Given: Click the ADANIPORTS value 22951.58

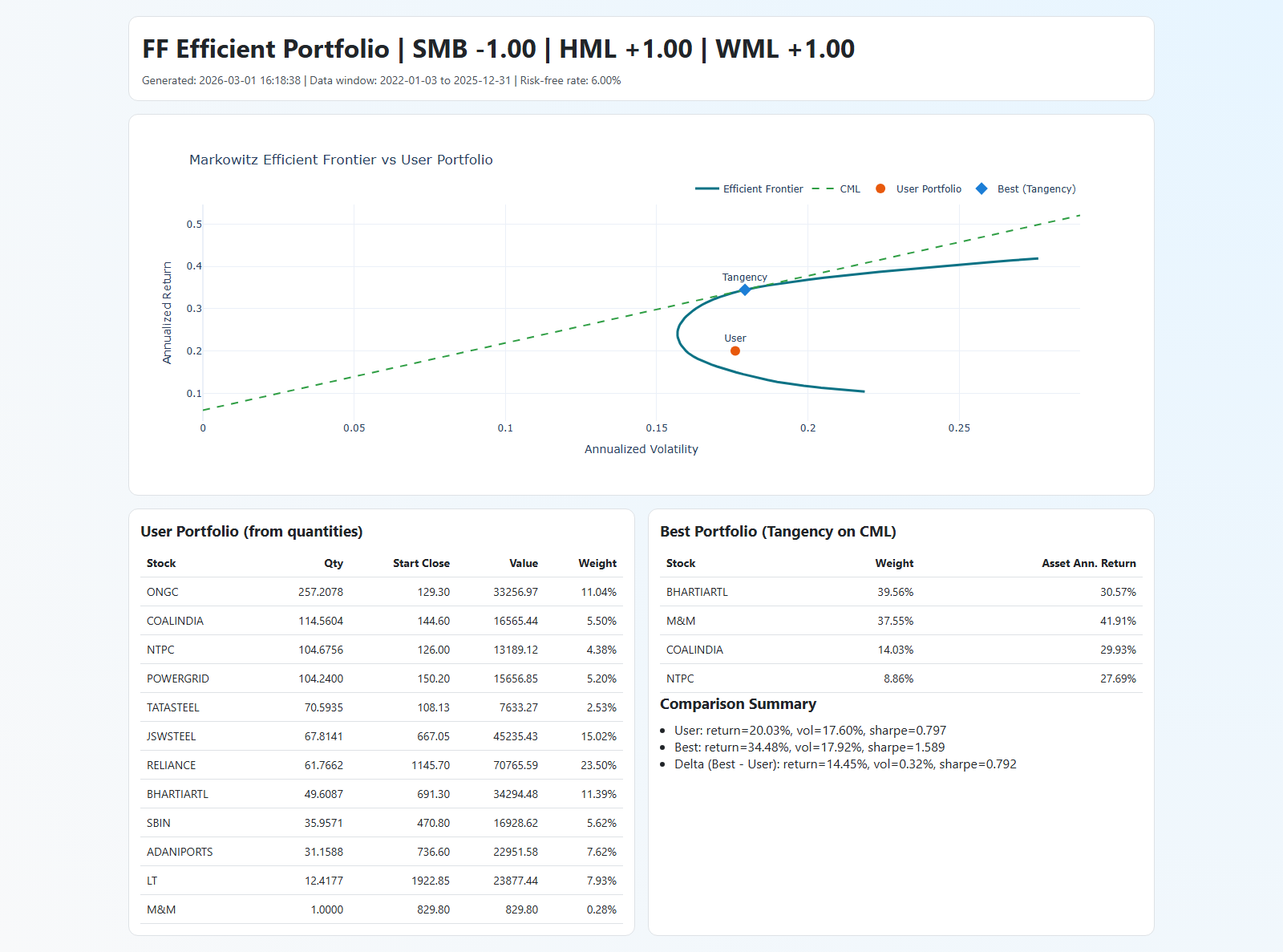Looking at the screenshot, I should (x=516, y=852).
